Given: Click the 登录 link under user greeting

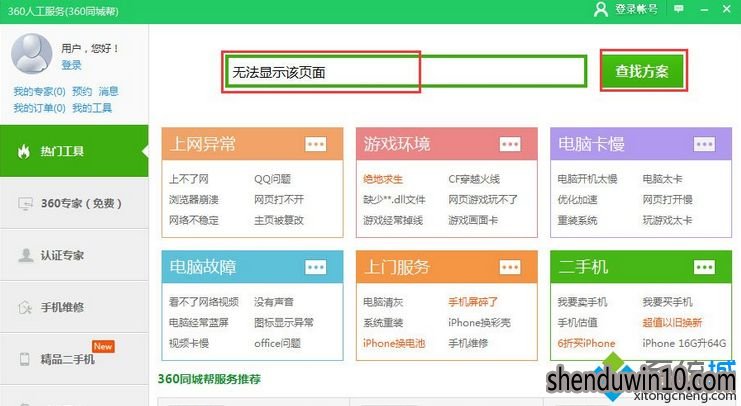Looking at the screenshot, I should (x=71, y=65).
